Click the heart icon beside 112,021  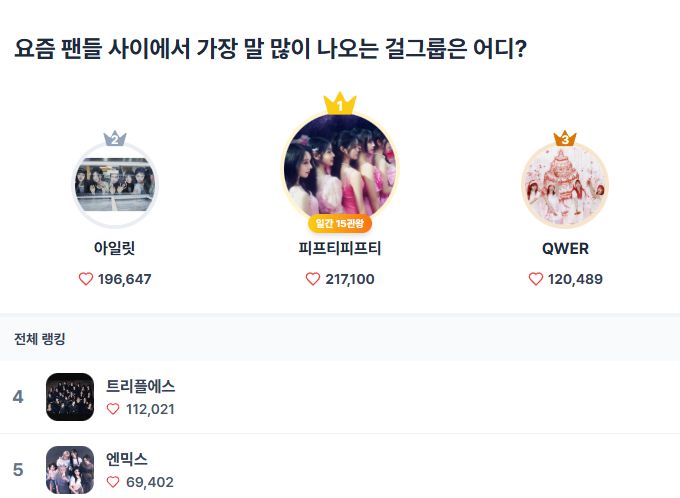point(113,409)
